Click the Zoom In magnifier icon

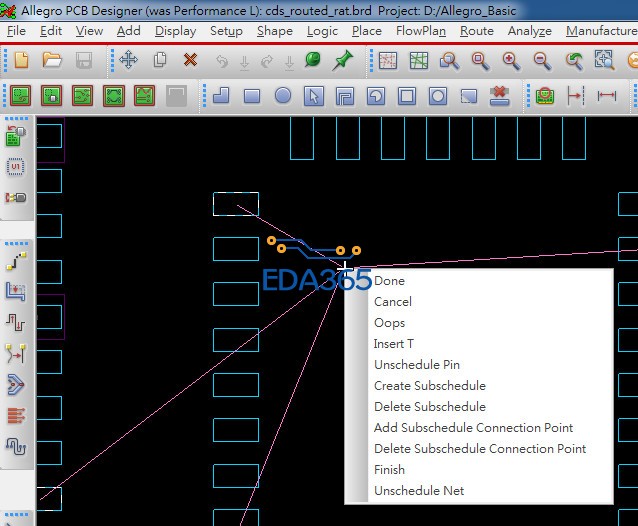511,60
